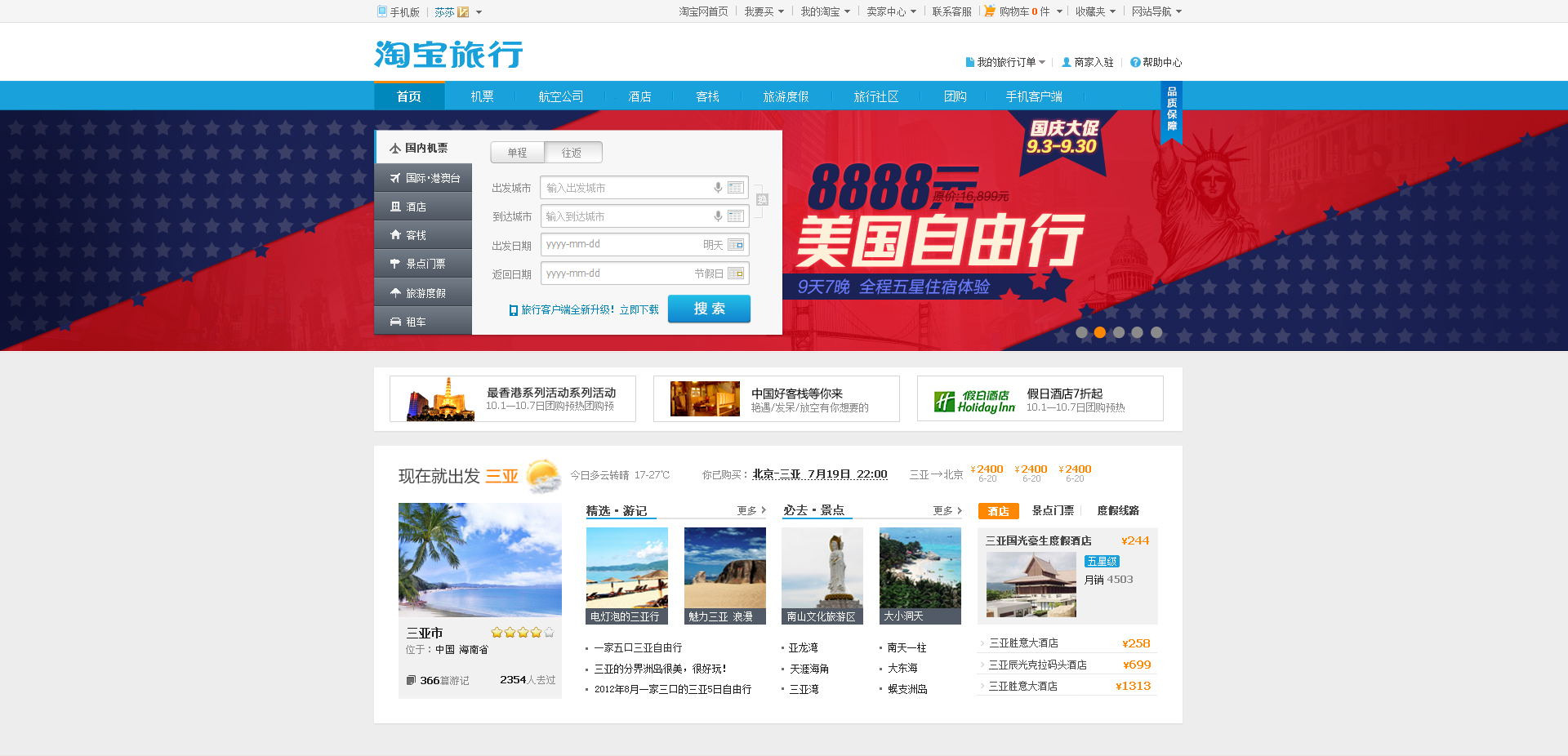The height and width of the screenshot is (756, 1568).
Task: Open 电灯泡的三亚行 thumbnail
Action: tap(627, 576)
